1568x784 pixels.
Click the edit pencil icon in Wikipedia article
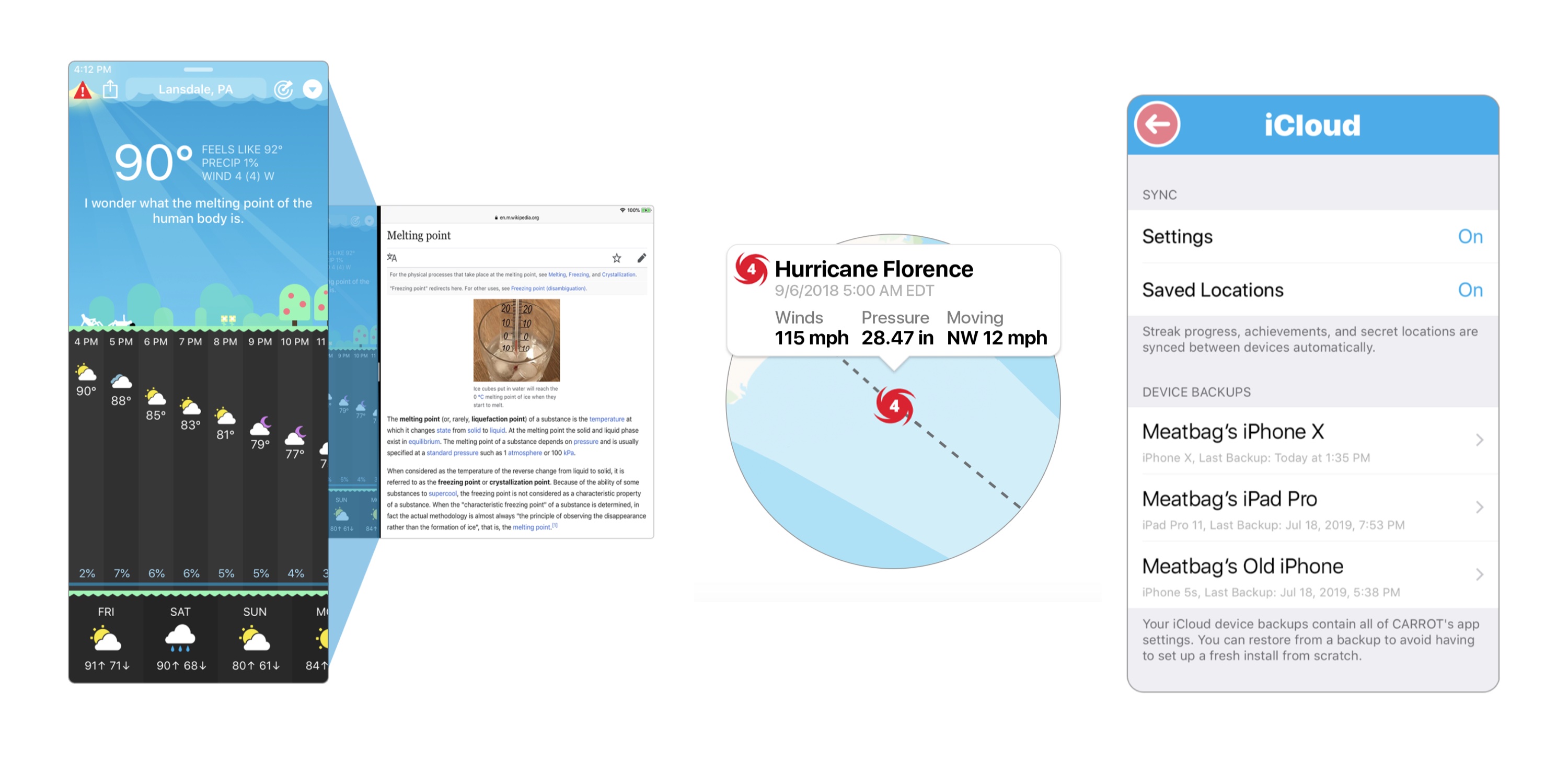tap(642, 260)
